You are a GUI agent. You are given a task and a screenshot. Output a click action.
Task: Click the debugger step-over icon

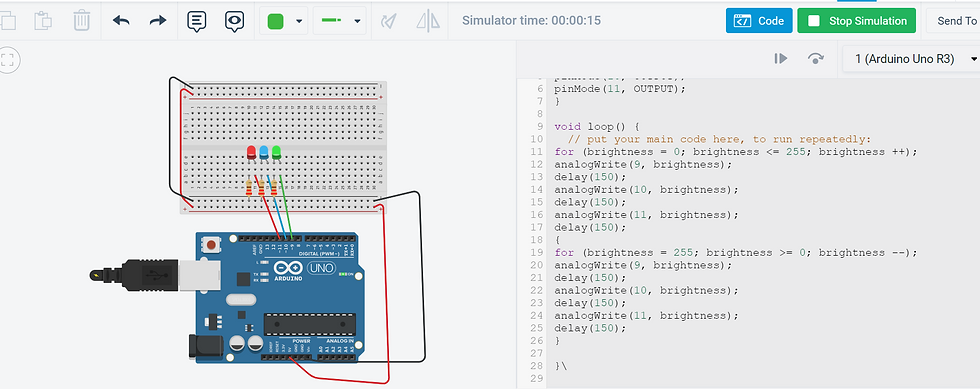pyautogui.click(x=815, y=58)
